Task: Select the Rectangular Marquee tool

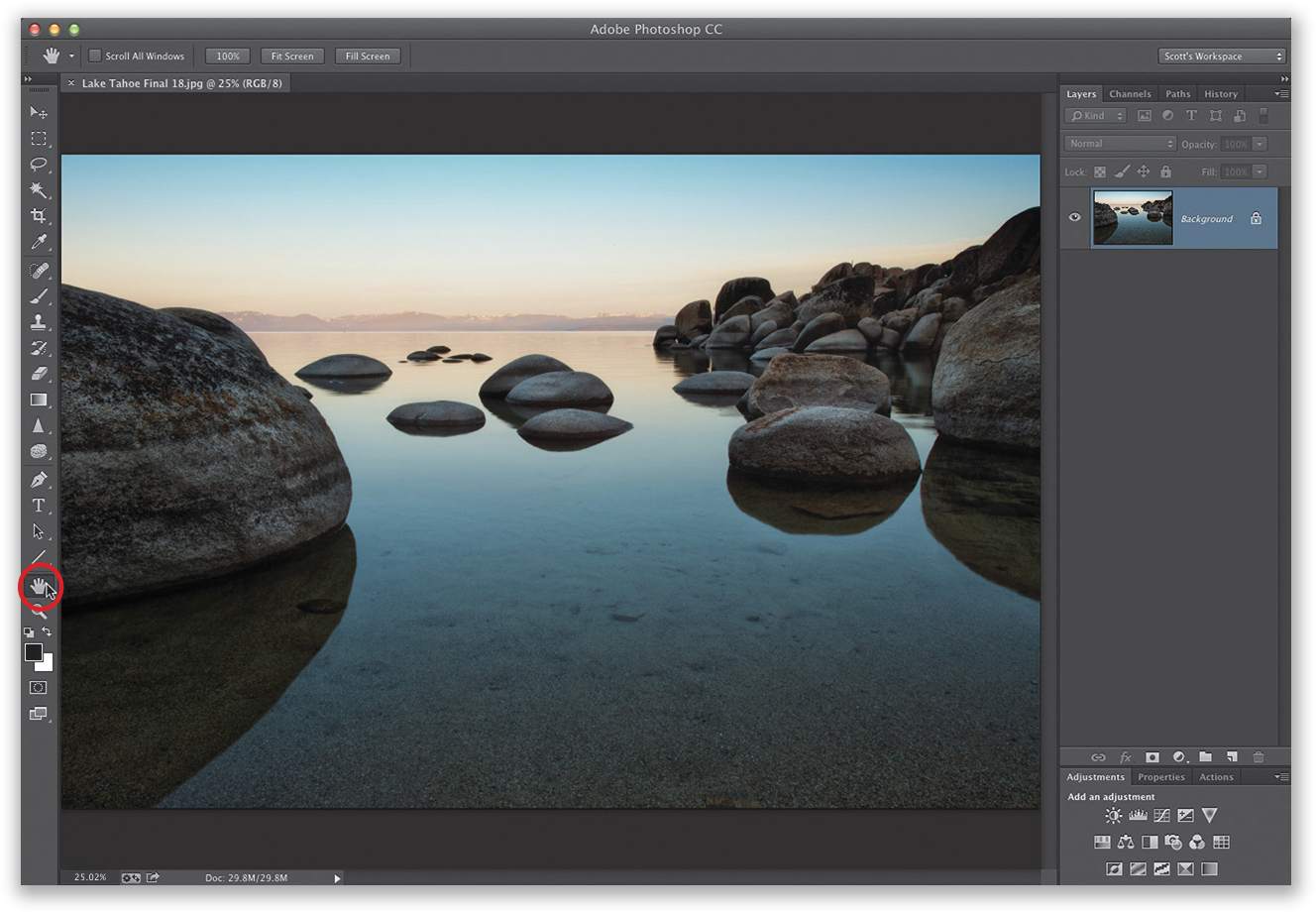Action: pos(39,139)
